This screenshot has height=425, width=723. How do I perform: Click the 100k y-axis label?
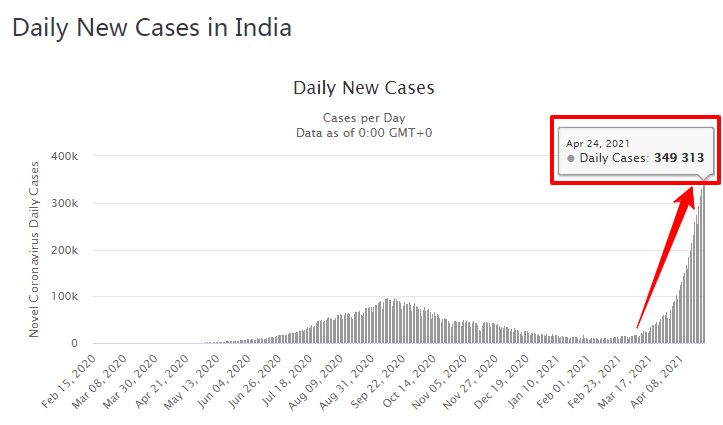click(x=66, y=297)
